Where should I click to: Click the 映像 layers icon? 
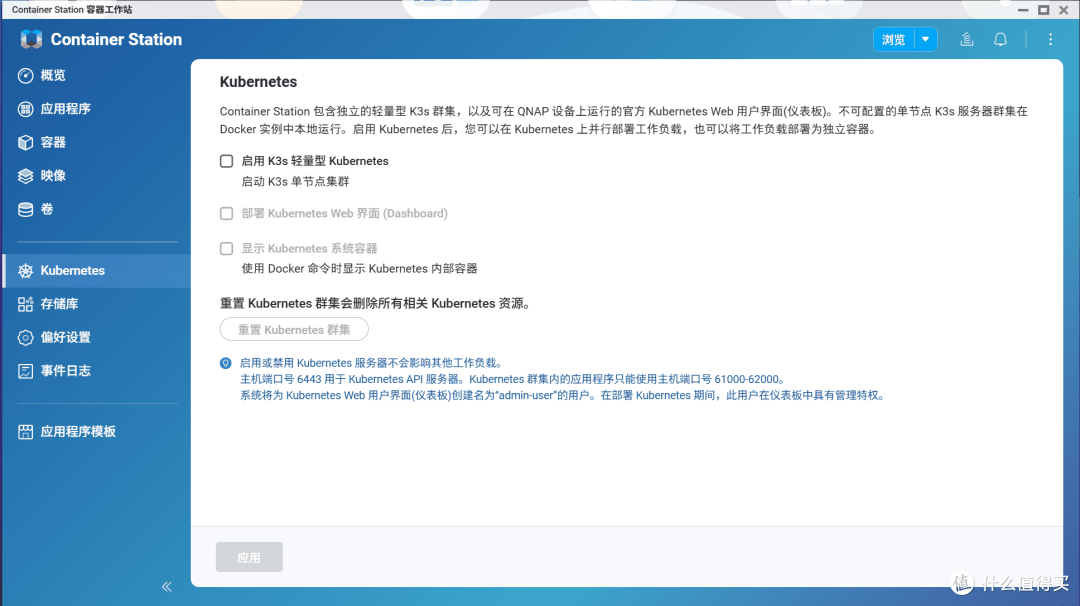(x=25, y=176)
